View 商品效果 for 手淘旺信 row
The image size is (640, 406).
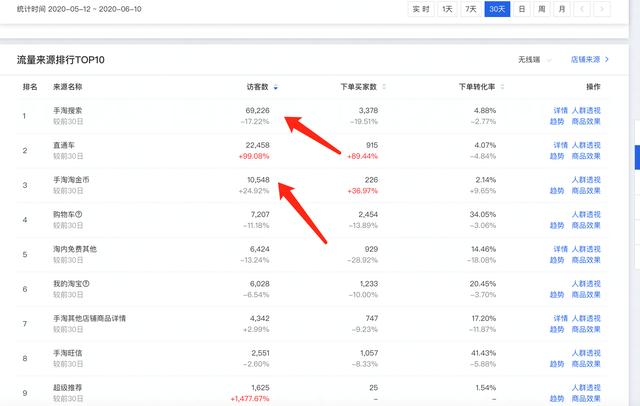586,364
